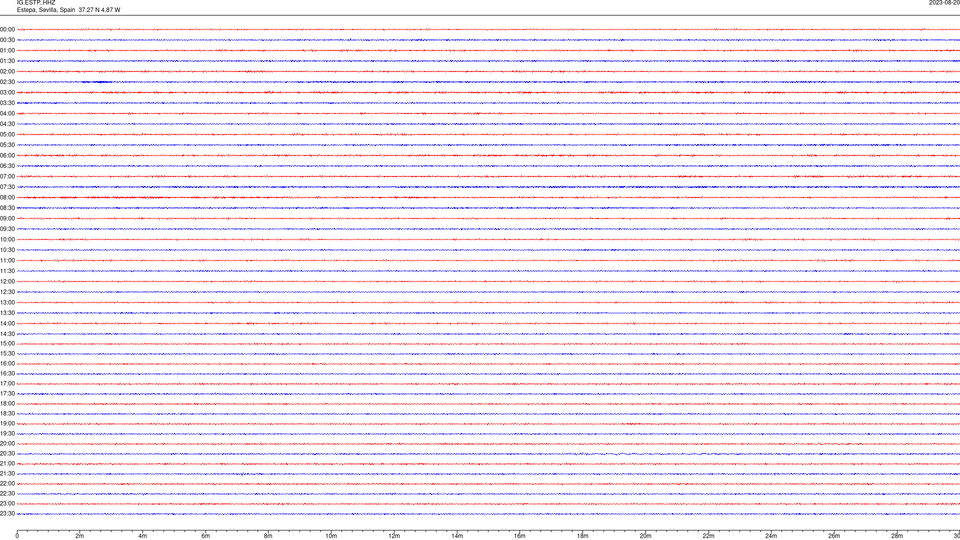This screenshot has width=960, height=540.
Task: Select the 17:00 time label
Action: coord(7,384)
